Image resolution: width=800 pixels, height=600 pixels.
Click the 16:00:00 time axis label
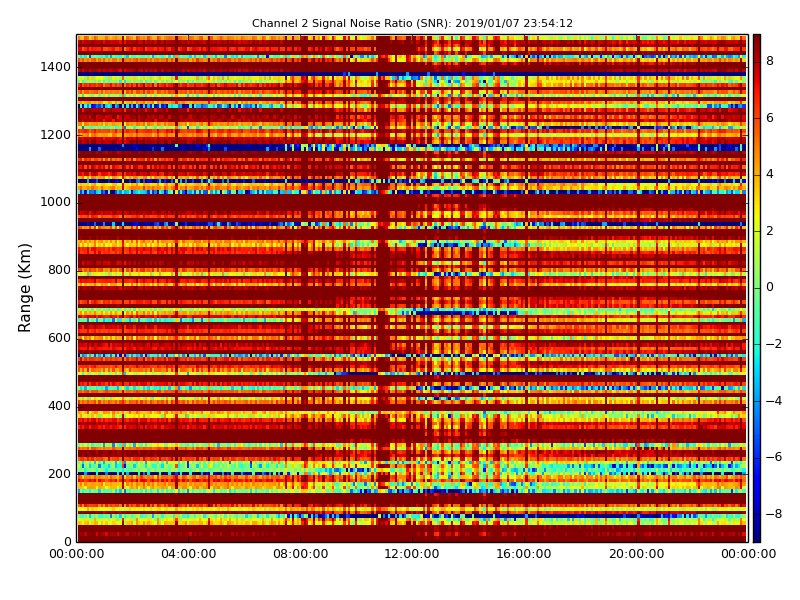[x=524, y=554]
